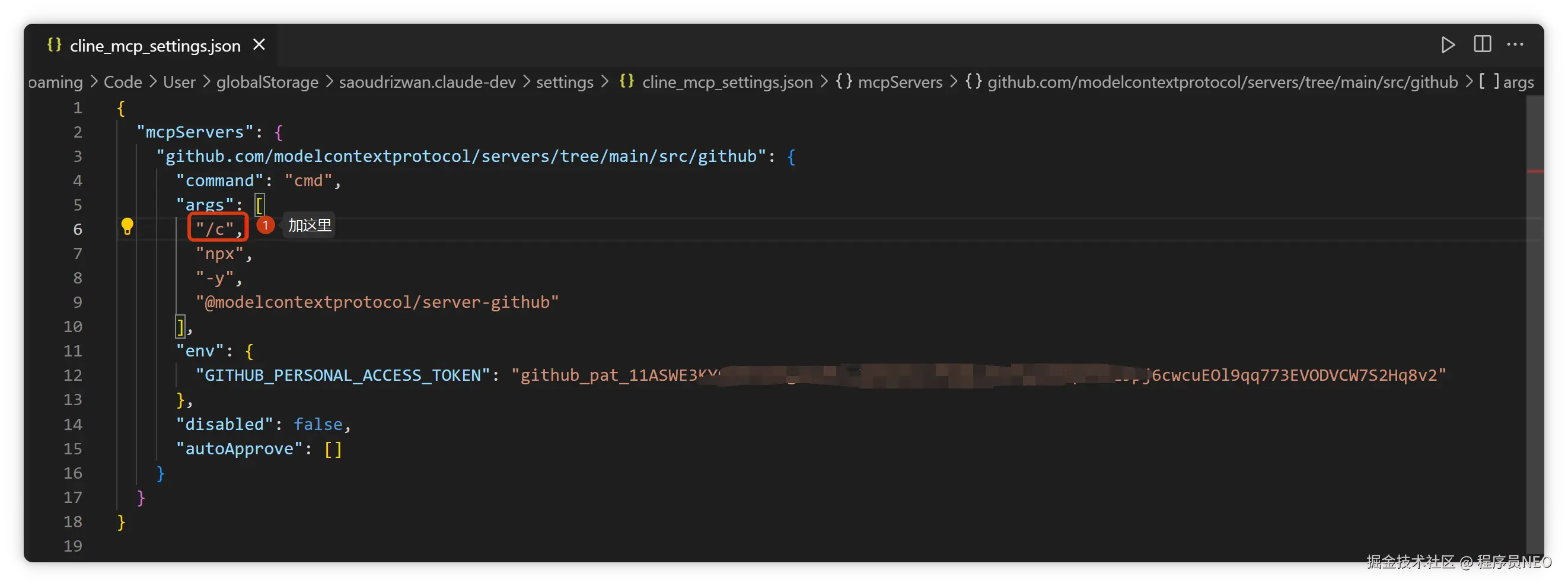
Task: Click the empty array after autoApprove
Action: (x=333, y=449)
